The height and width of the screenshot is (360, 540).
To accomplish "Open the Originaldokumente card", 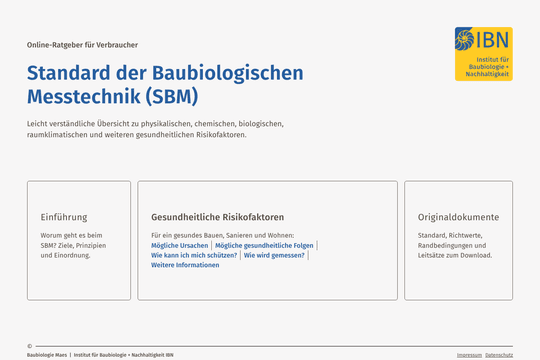I will tap(458, 240).
